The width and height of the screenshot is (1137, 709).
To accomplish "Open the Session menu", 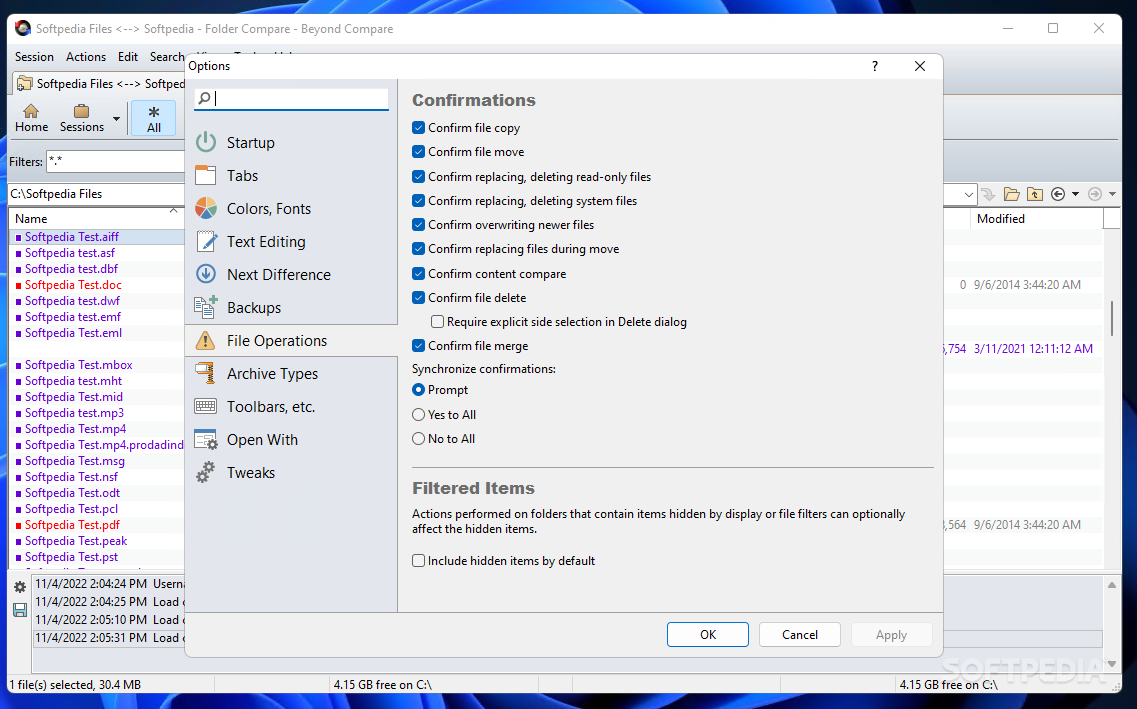I will [x=34, y=57].
